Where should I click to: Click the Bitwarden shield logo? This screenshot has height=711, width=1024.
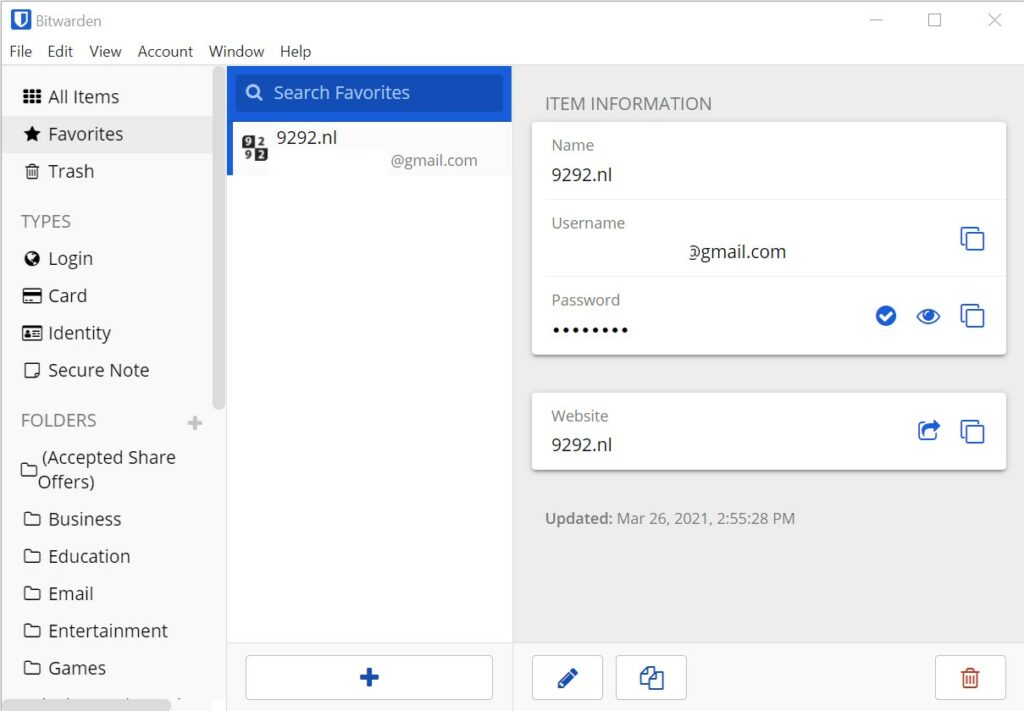21,20
